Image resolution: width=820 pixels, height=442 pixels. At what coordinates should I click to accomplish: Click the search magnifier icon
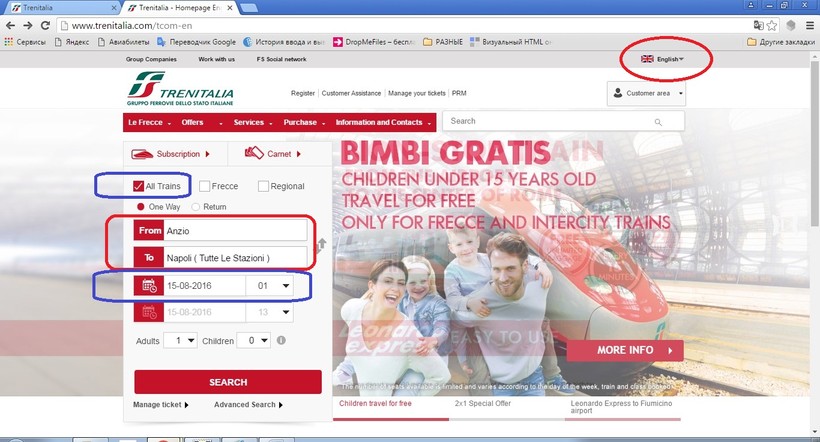658,122
